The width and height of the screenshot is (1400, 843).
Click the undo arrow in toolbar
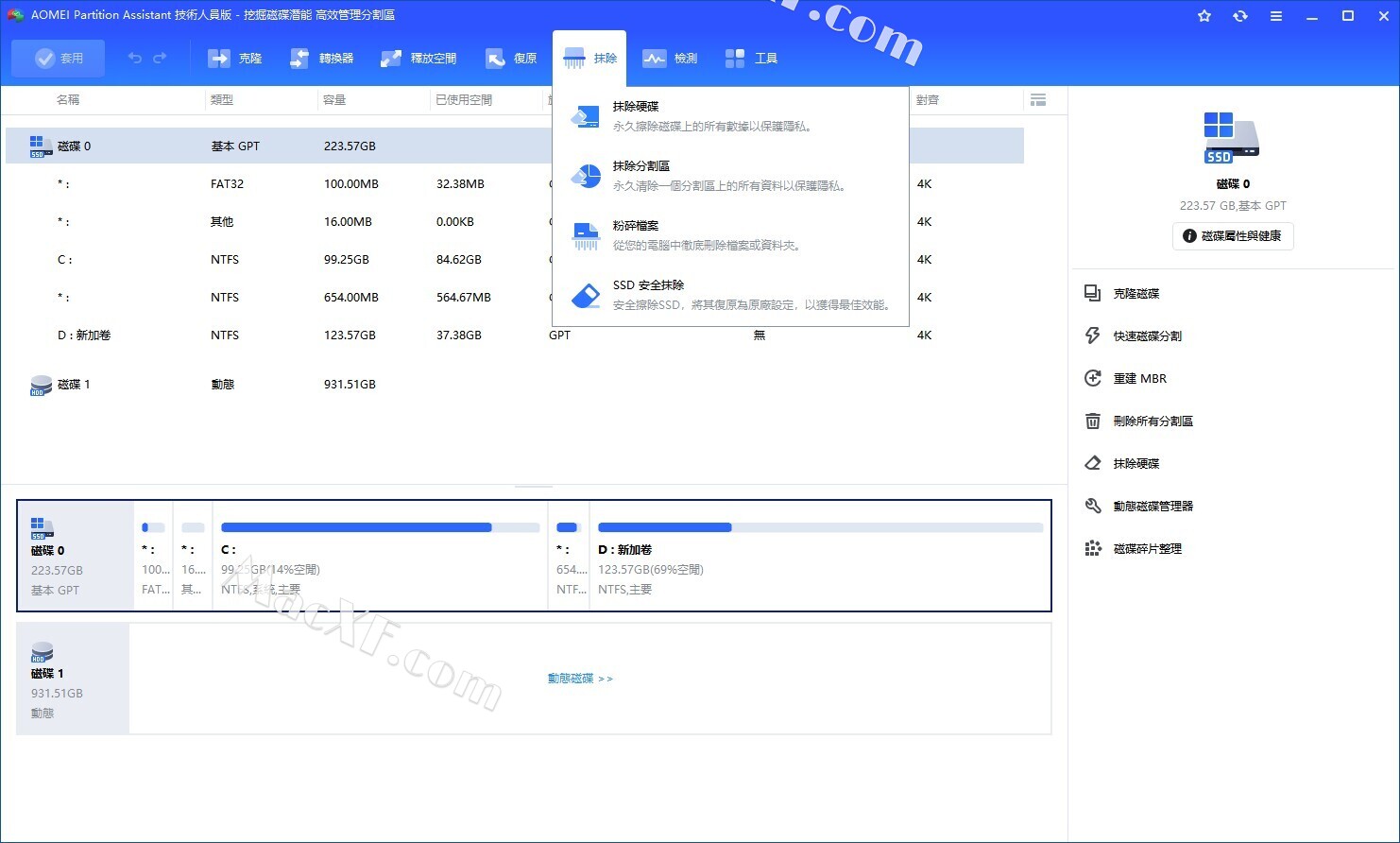135,59
